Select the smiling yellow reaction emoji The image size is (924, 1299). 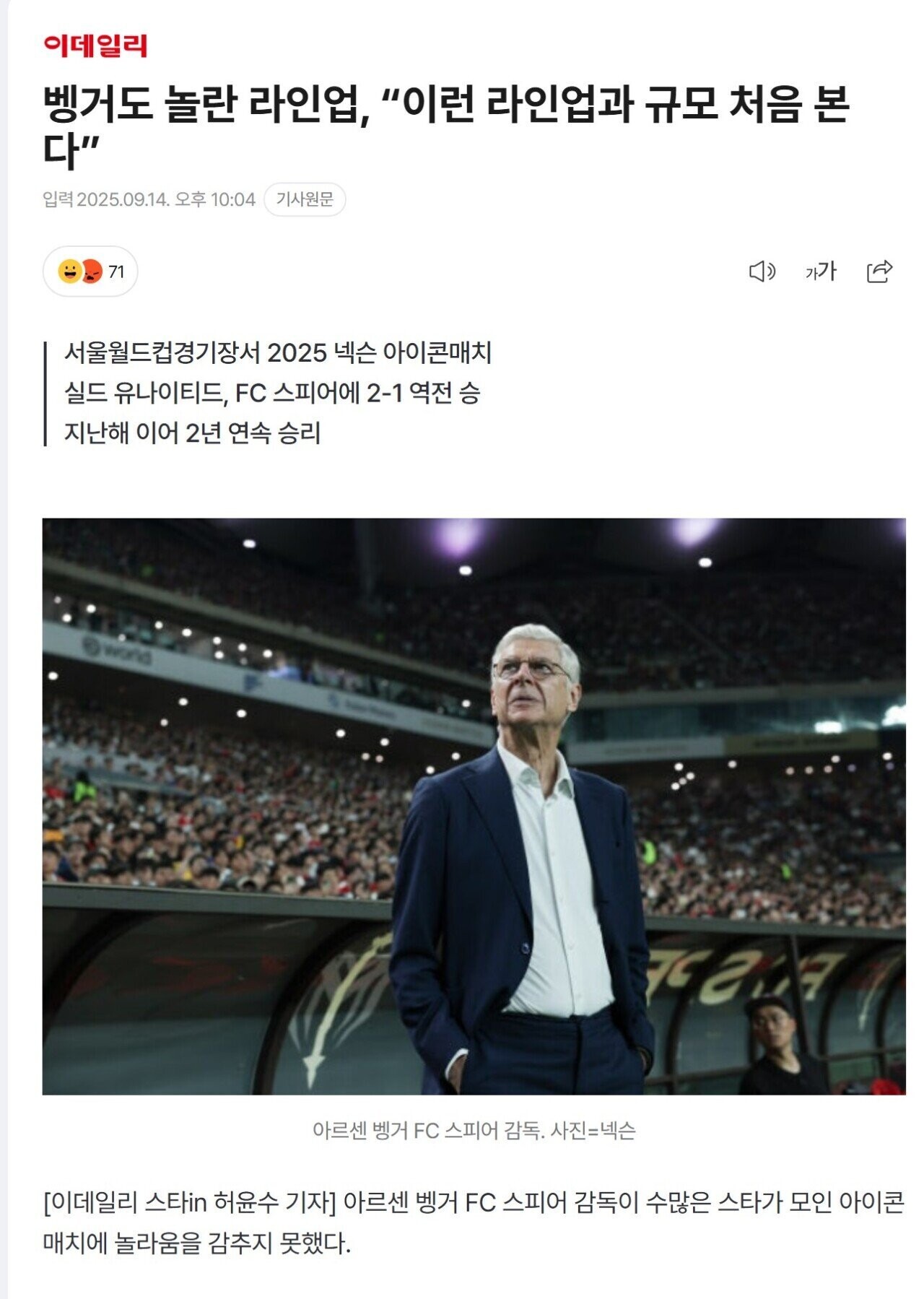pyautogui.click(x=70, y=271)
